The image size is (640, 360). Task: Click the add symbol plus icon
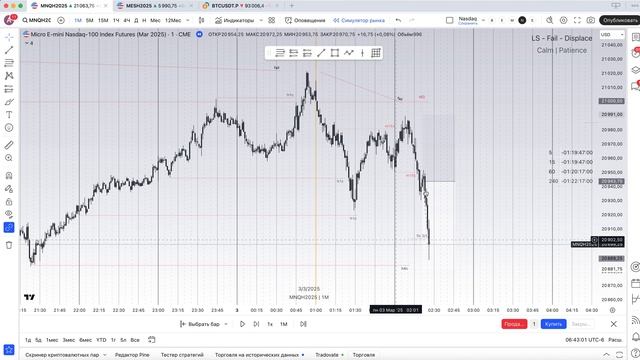[x=61, y=20]
